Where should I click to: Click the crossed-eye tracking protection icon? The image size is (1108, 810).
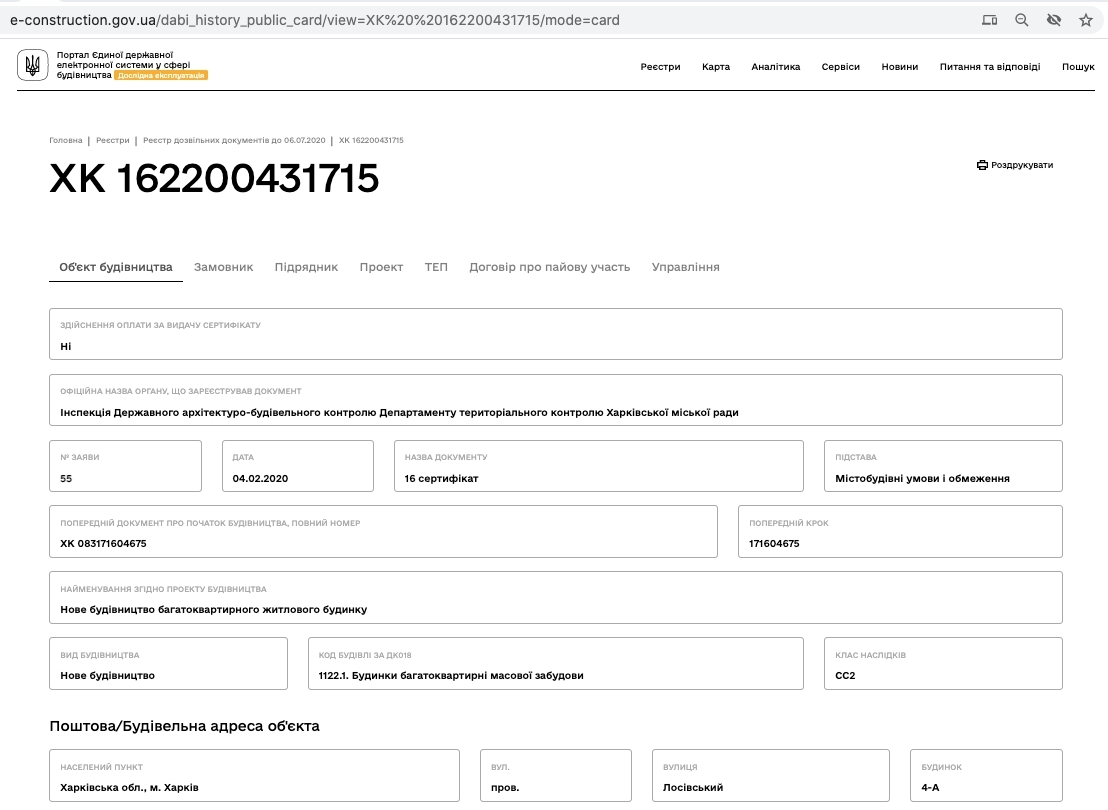click(x=1054, y=20)
